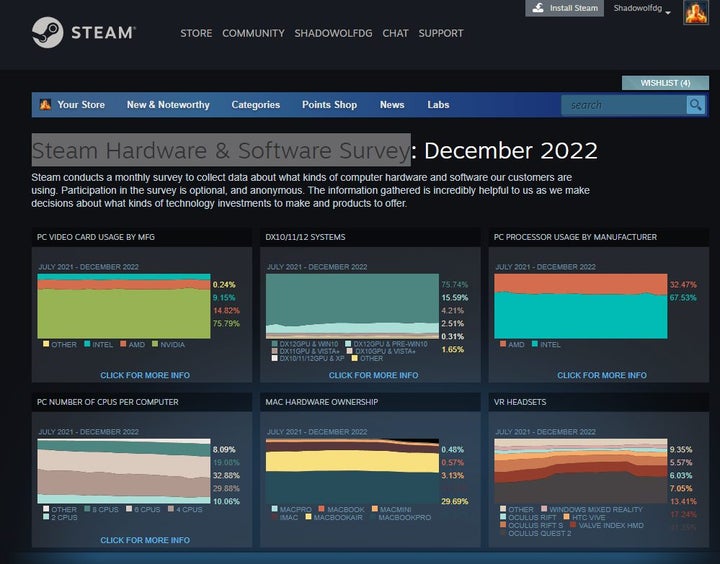
Task: Open the STORE top menu
Action: (196, 33)
